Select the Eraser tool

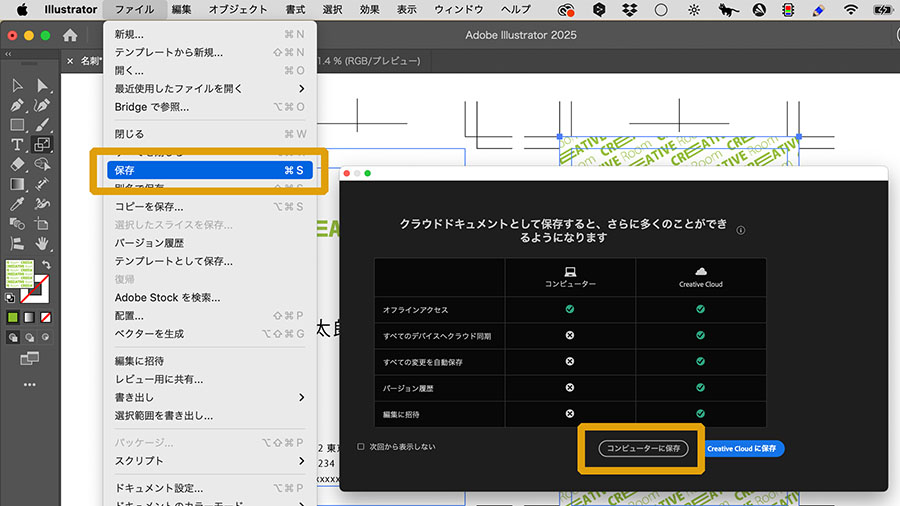[17, 164]
